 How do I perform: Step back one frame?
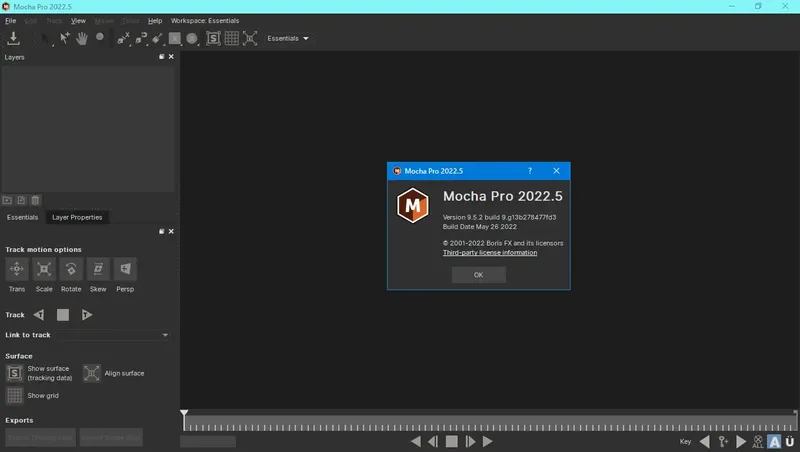pyautogui.click(x=433, y=441)
